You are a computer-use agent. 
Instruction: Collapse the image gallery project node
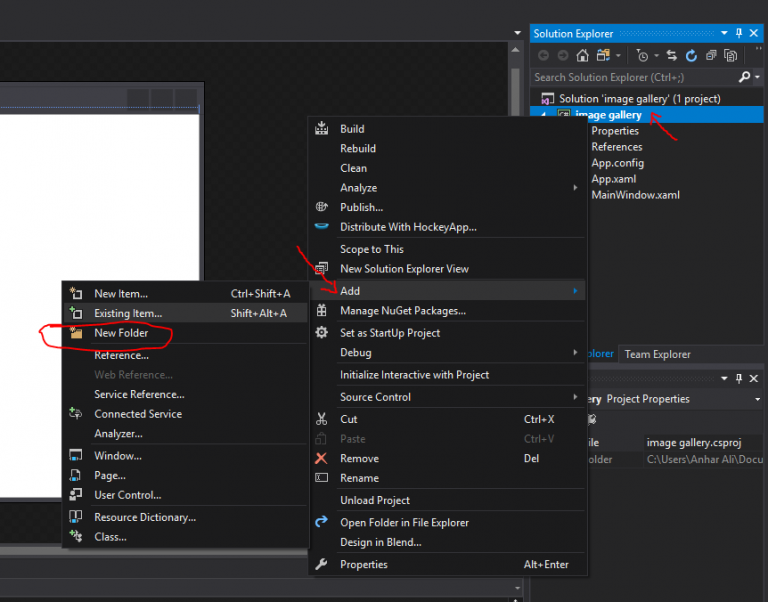543,115
